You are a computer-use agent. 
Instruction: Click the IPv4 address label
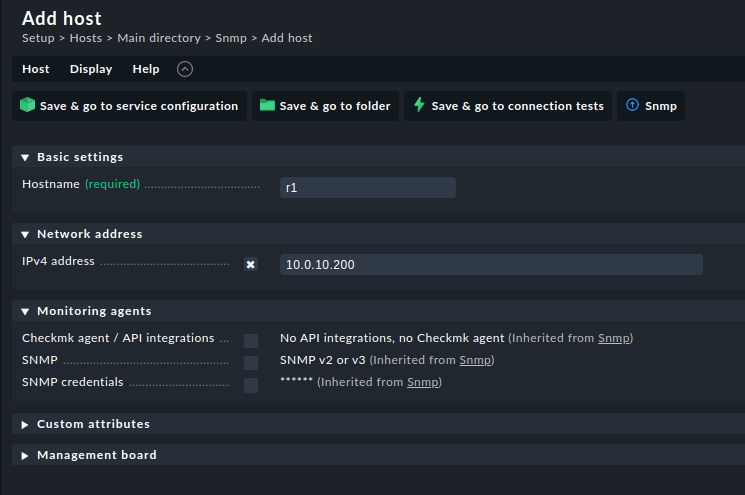(x=58, y=261)
